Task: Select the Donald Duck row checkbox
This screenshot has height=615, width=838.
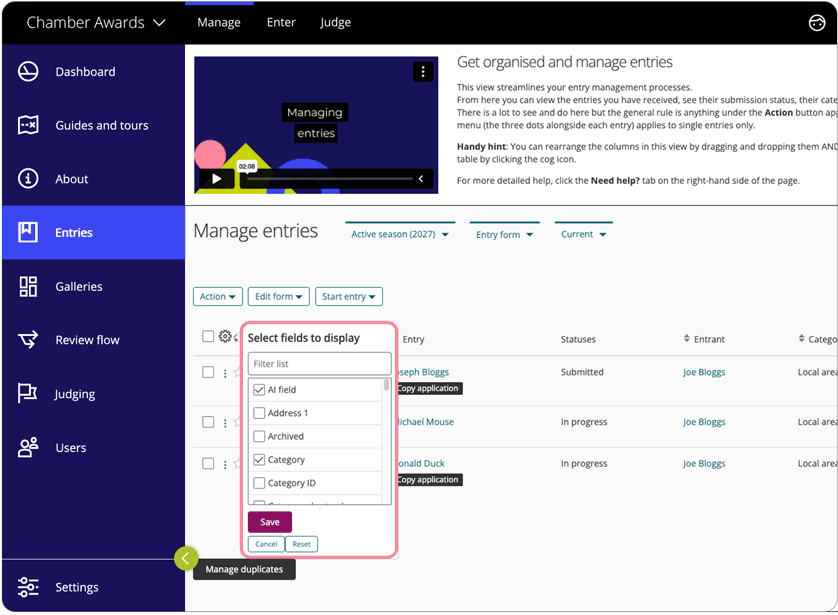Action: coord(208,464)
